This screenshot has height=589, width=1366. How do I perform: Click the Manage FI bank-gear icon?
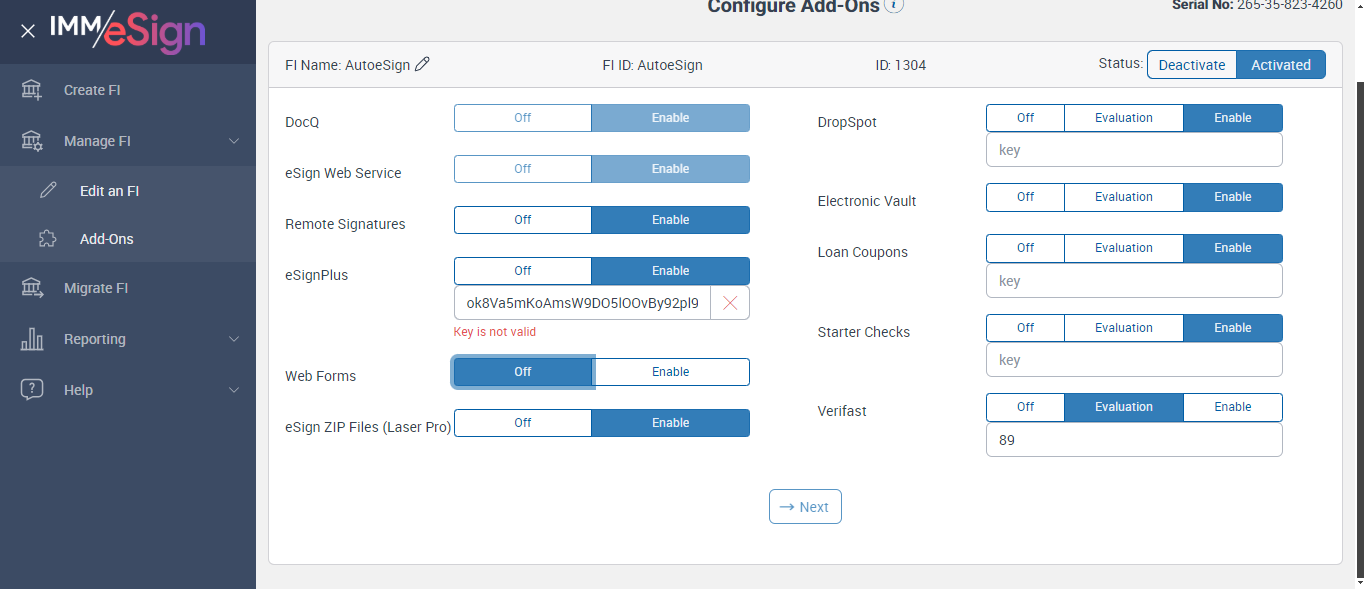coord(32,141)
